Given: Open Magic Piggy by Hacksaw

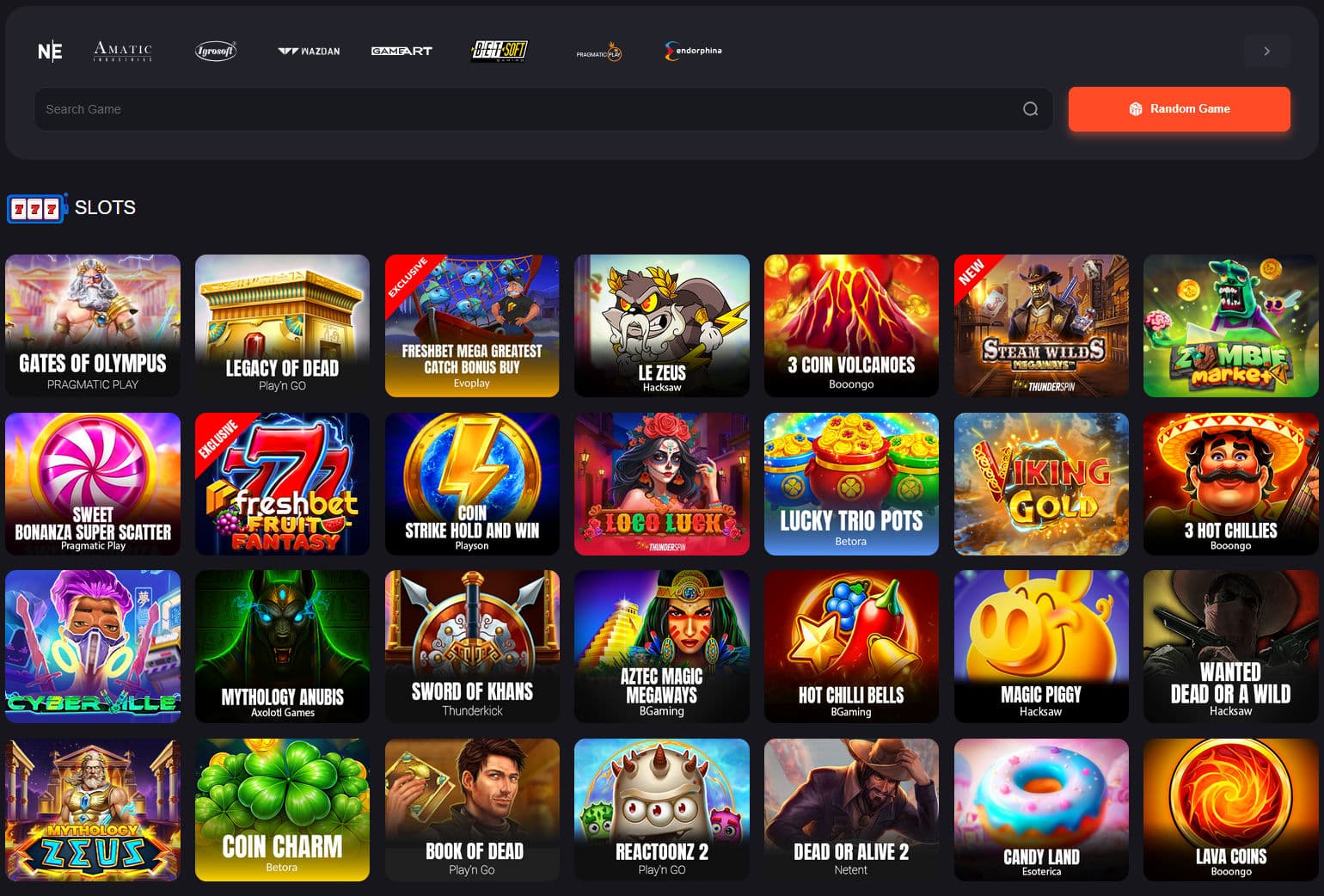Looking at the screenshot, I should pos(1041,647).
